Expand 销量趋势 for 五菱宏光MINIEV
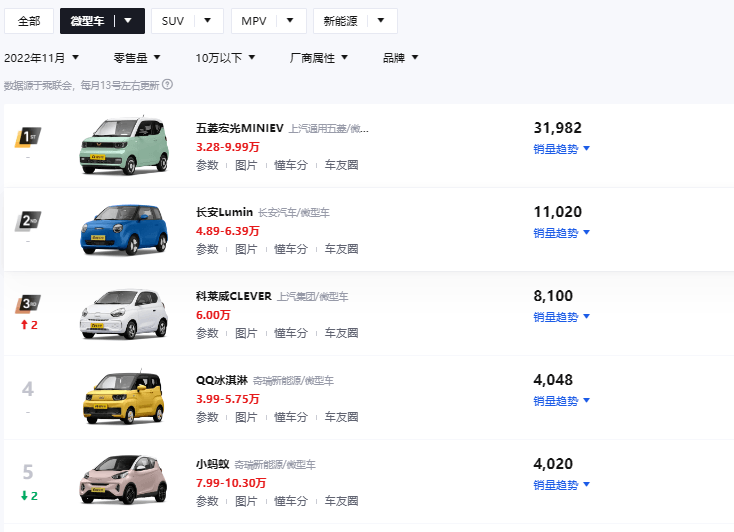 (x=561, y=149)
